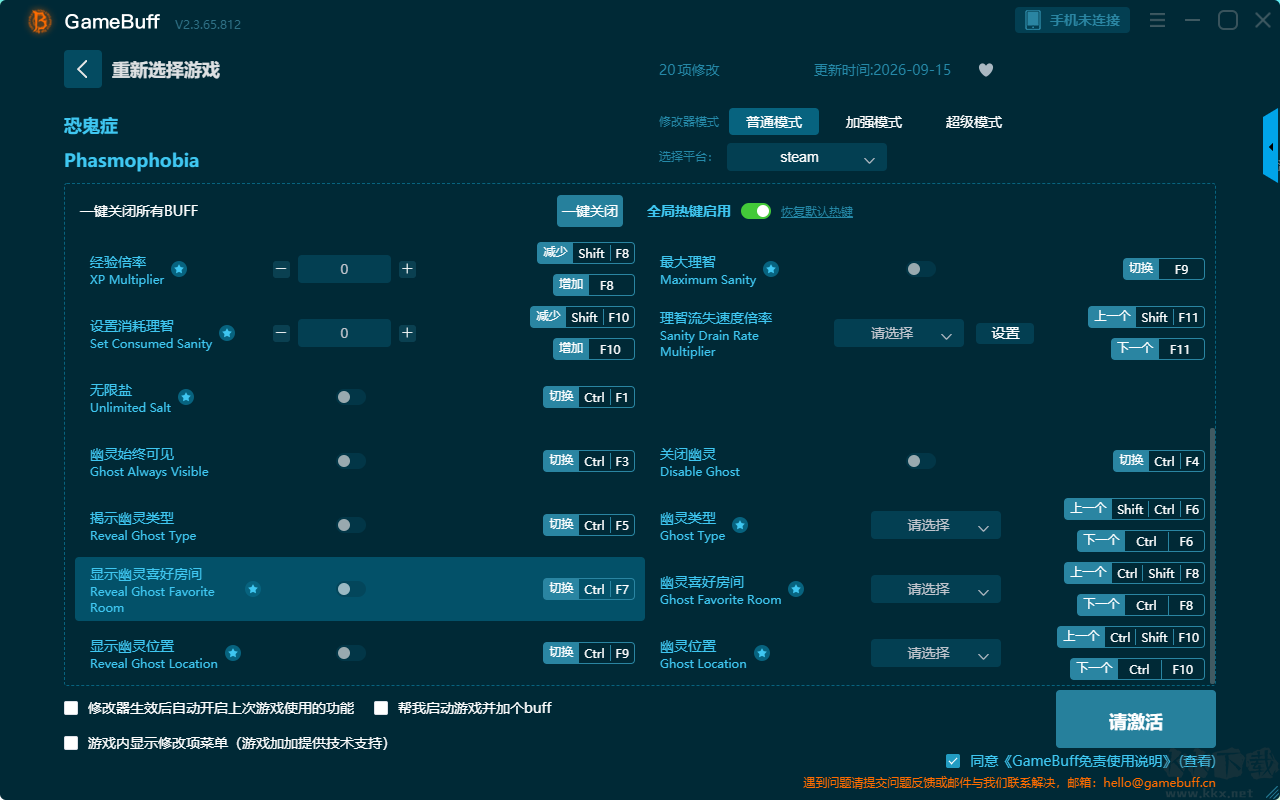
Task: Click star icon beside Ghost Location dropdown label
Action: point(762,653)
